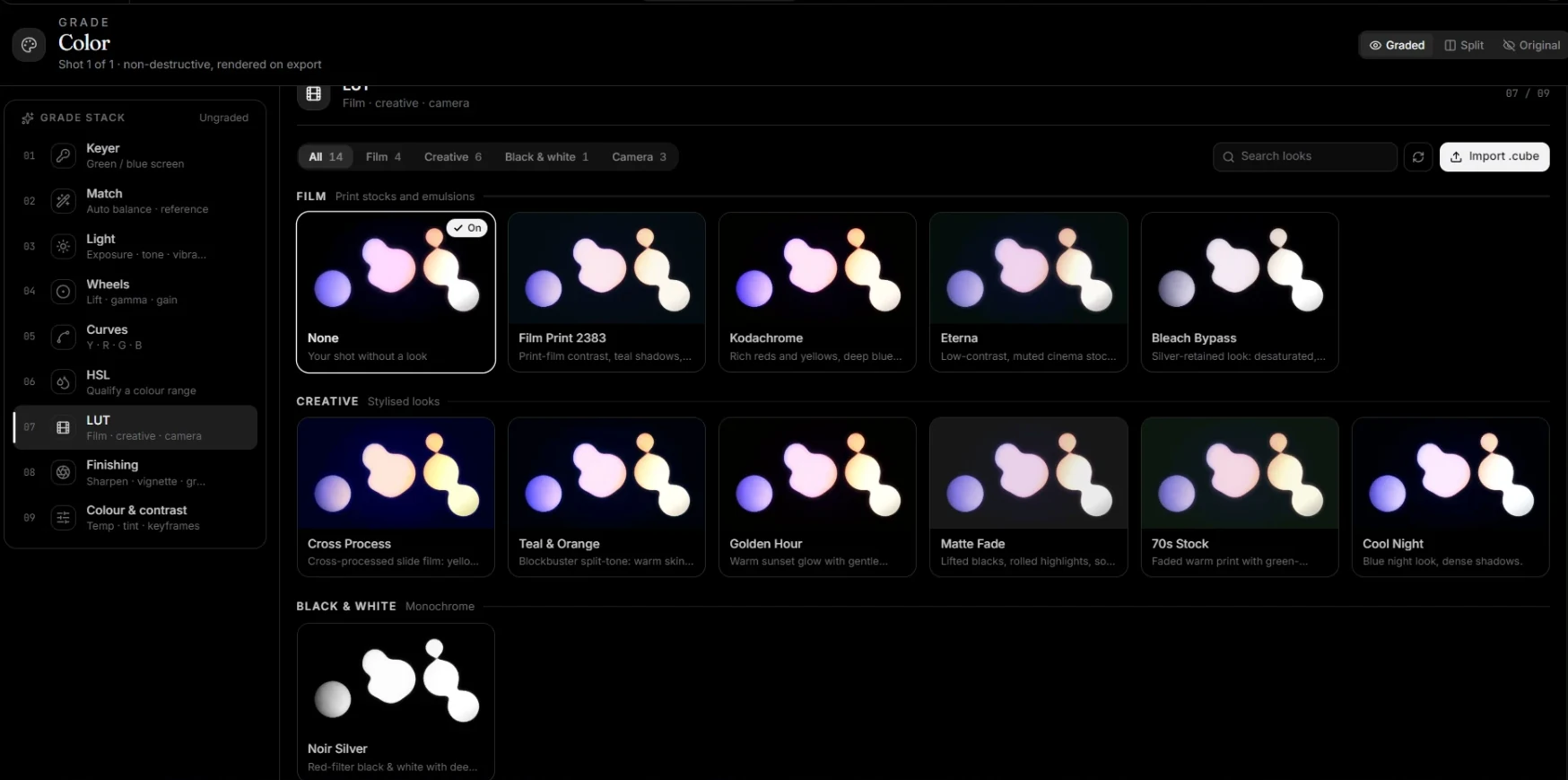Switch preview to Split view

(1464, 45)
